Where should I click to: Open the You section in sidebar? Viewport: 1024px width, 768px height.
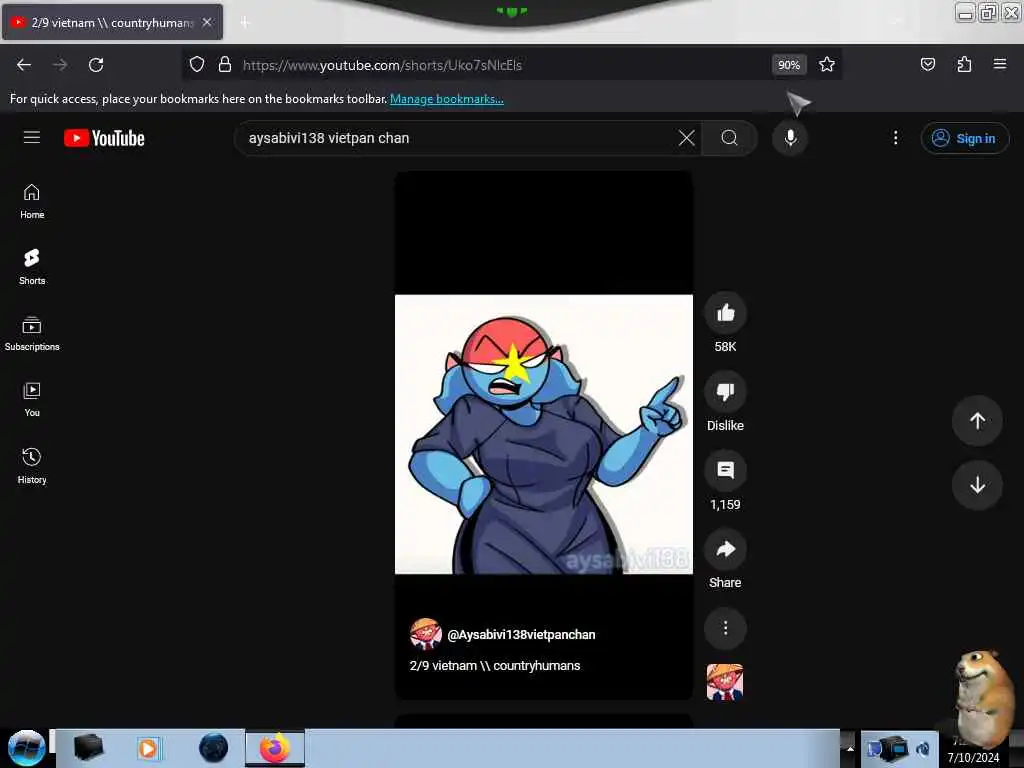pos(31,399)
